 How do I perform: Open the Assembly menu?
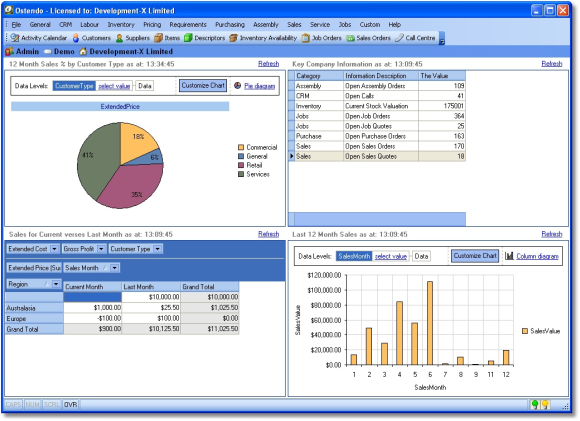coord(266,25)
